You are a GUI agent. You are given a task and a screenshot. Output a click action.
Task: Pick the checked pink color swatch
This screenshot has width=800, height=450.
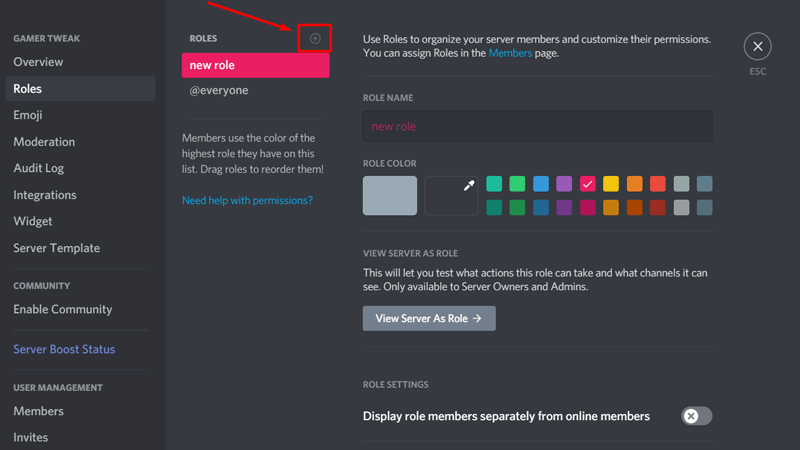click(588, 184)
